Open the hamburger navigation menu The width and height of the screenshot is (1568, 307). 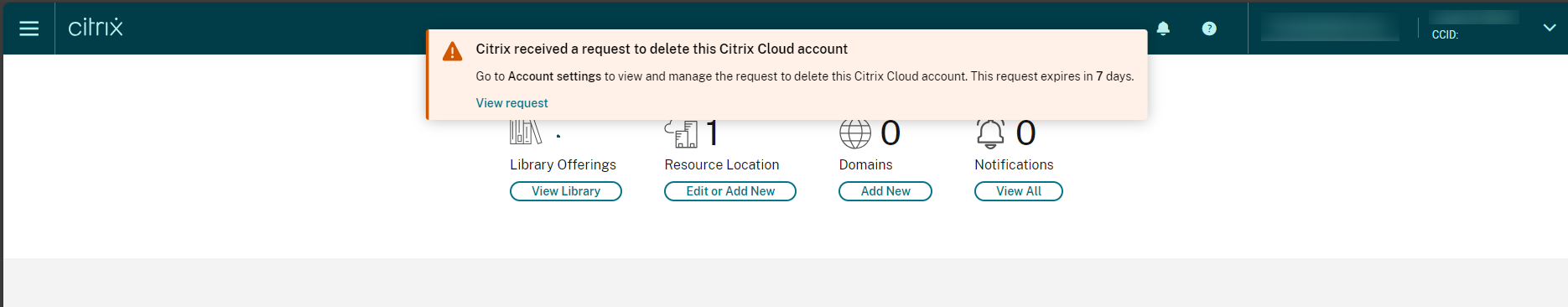click(x=29, y=29)
